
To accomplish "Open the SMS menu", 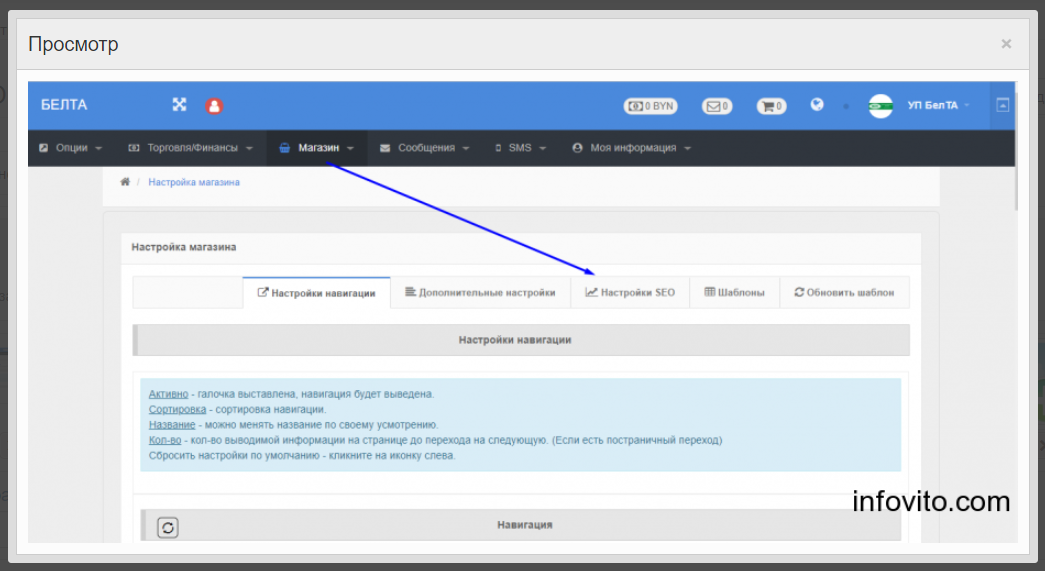I will point(521,148).
